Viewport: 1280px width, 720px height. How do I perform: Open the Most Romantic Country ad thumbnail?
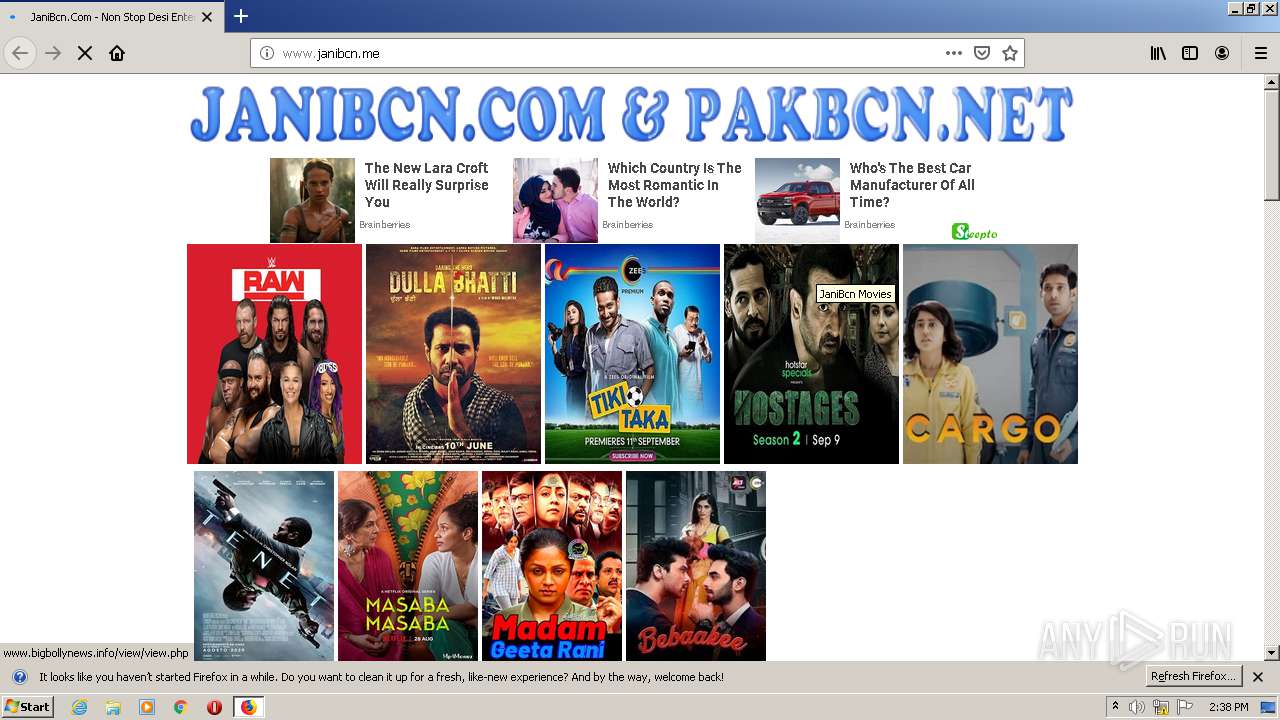click(x=555, y=200)
